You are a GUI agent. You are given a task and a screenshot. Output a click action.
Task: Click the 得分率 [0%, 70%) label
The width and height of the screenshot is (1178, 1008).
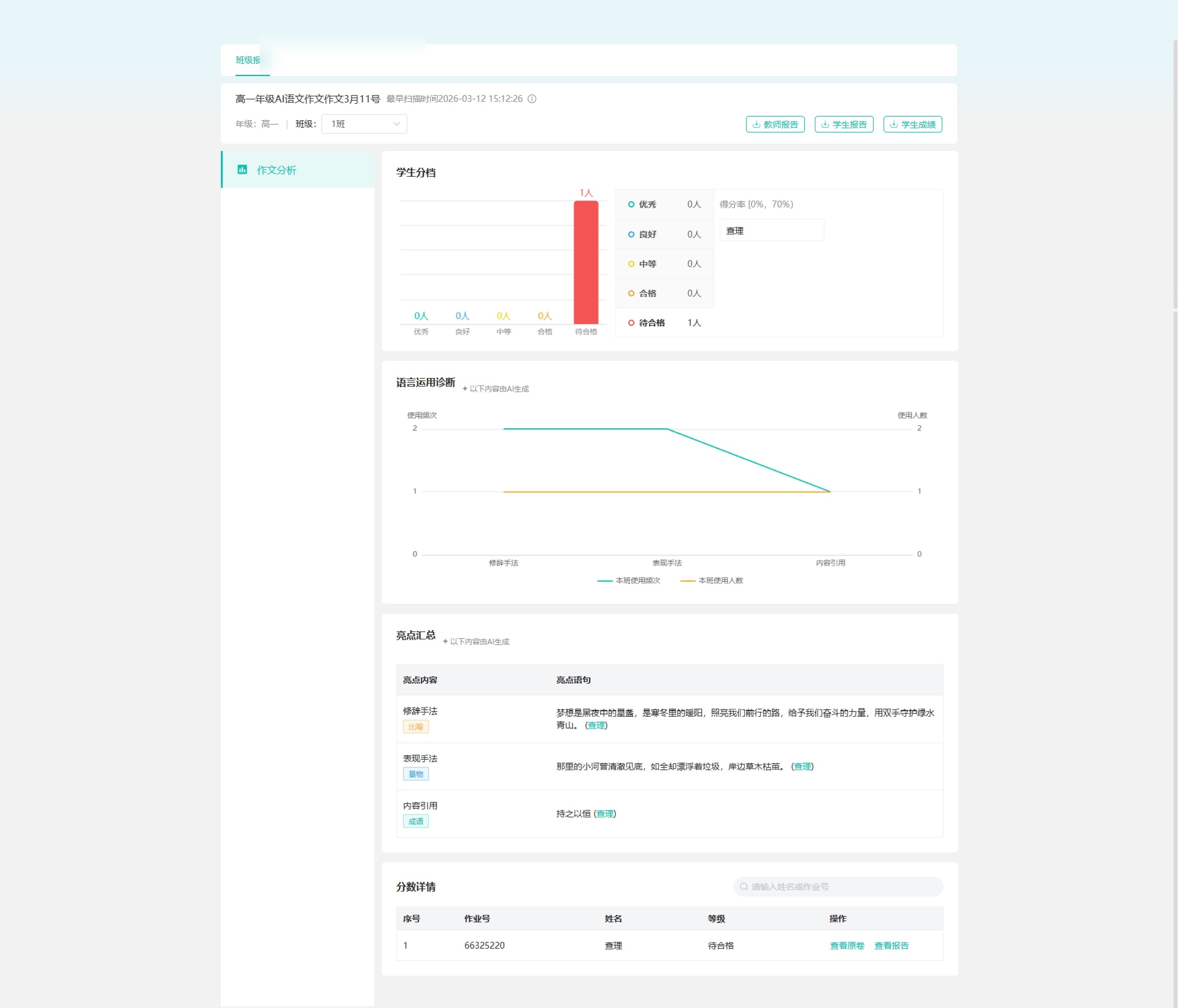pyautogui.click(x=756, y=204)
